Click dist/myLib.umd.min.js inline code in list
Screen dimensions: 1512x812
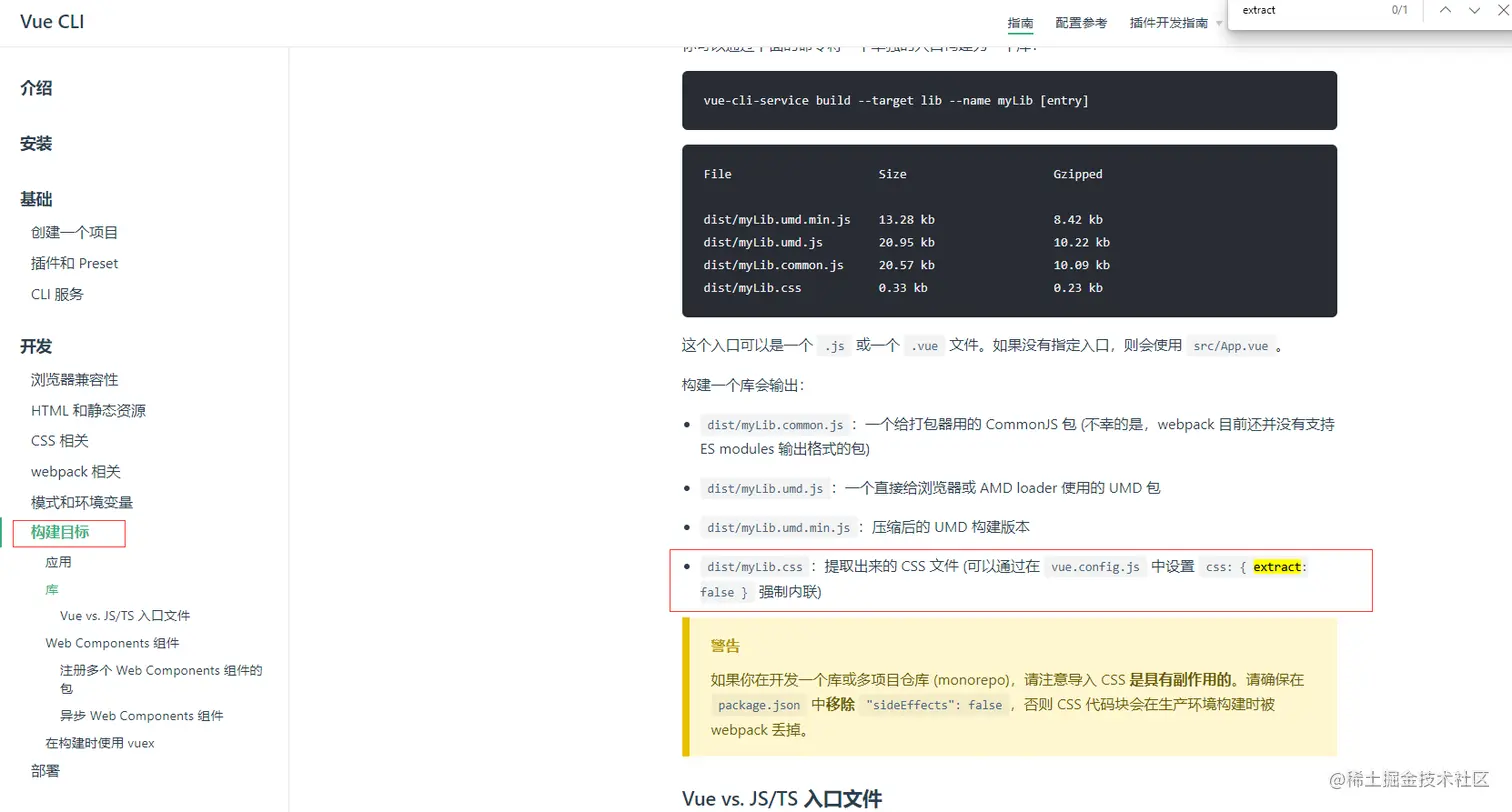point(779,528)
